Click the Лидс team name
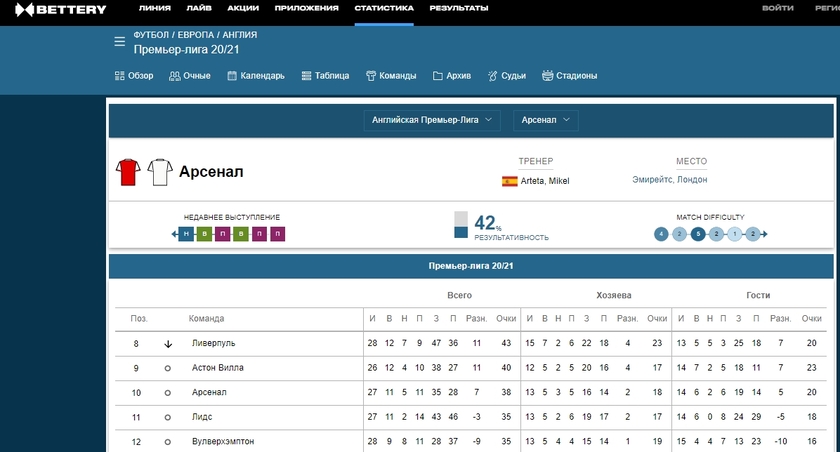Screen dimensions: 840x452 (202, 417)
